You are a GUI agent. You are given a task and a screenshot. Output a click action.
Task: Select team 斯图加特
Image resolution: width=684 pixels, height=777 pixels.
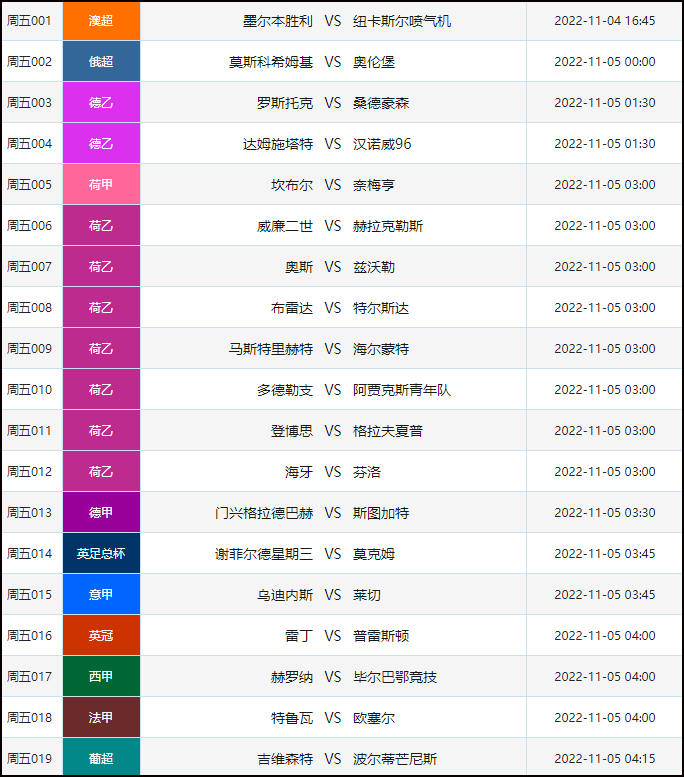381,513
